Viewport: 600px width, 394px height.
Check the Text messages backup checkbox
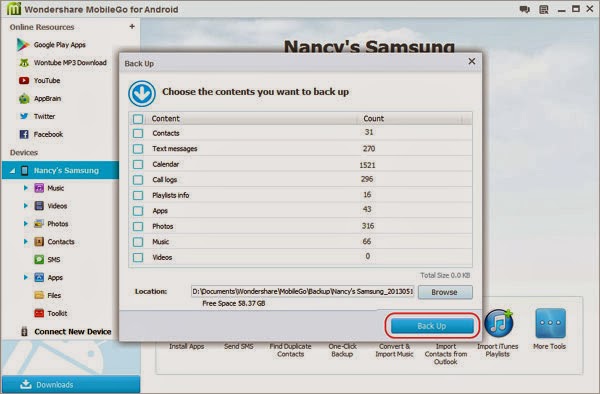point(138,149)
